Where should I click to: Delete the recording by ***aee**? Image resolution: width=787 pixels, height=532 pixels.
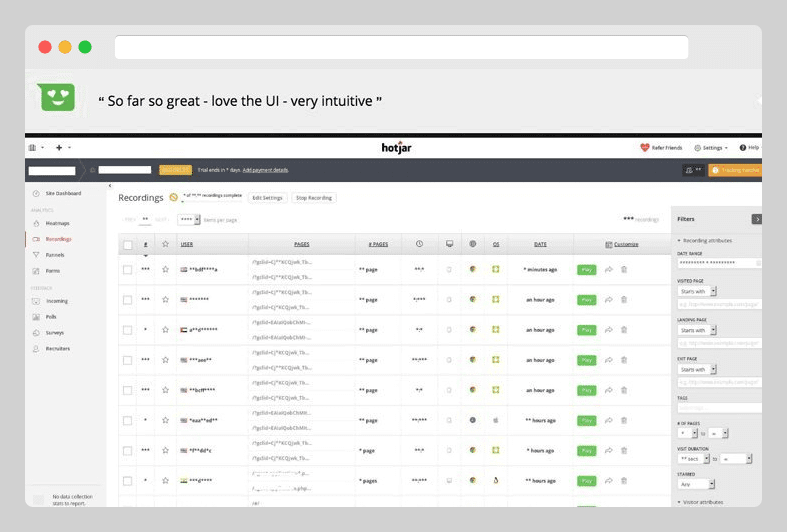(x=624, y=360)
